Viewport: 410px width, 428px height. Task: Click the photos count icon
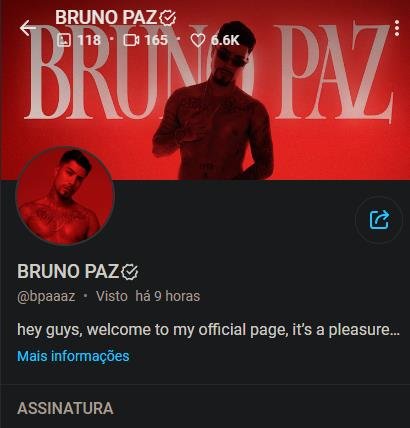[64, 40]
